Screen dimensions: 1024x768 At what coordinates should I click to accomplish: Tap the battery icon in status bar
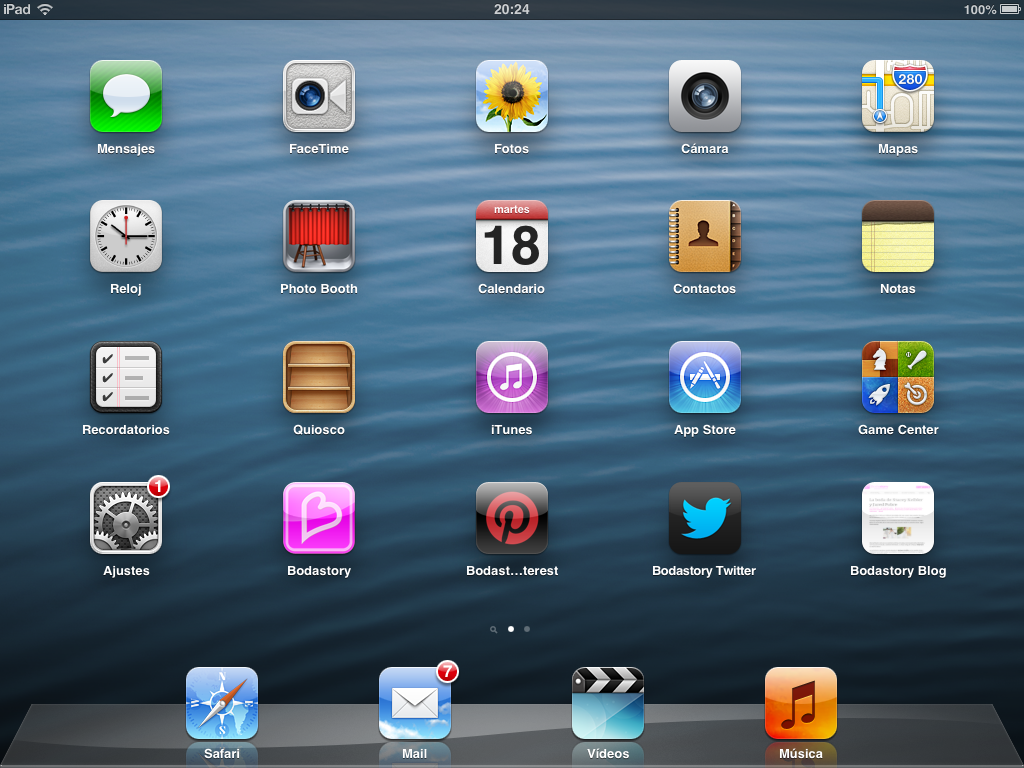click(x=1010, y=9)
